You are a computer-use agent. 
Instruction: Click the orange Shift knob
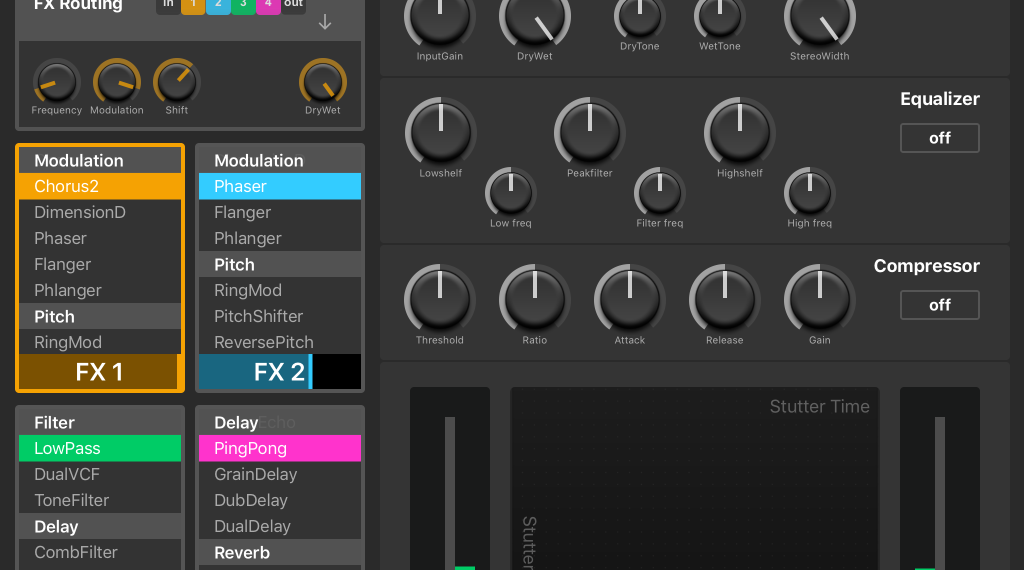tap(177, 81)
